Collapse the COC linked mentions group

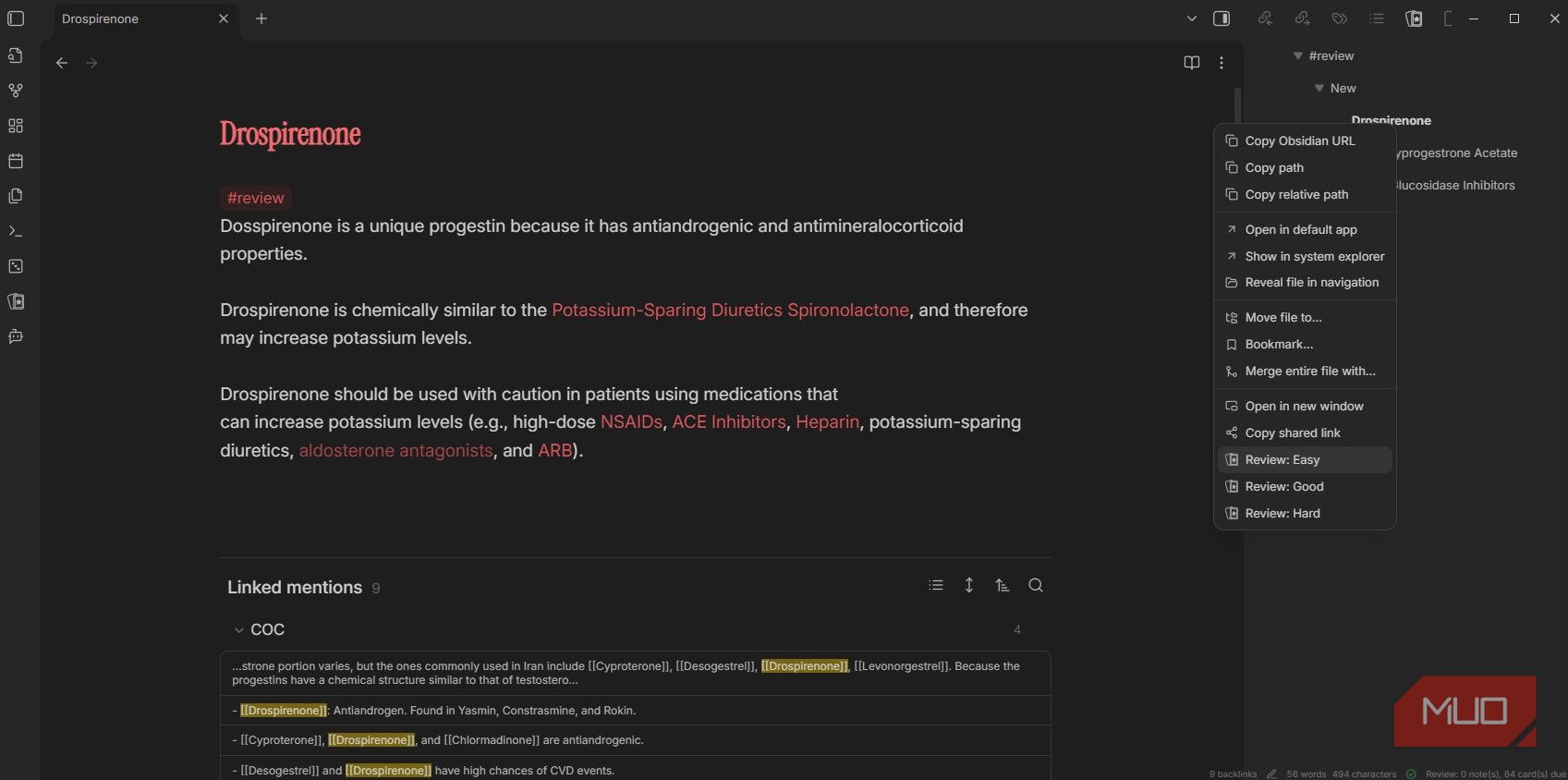coord(239,630)
